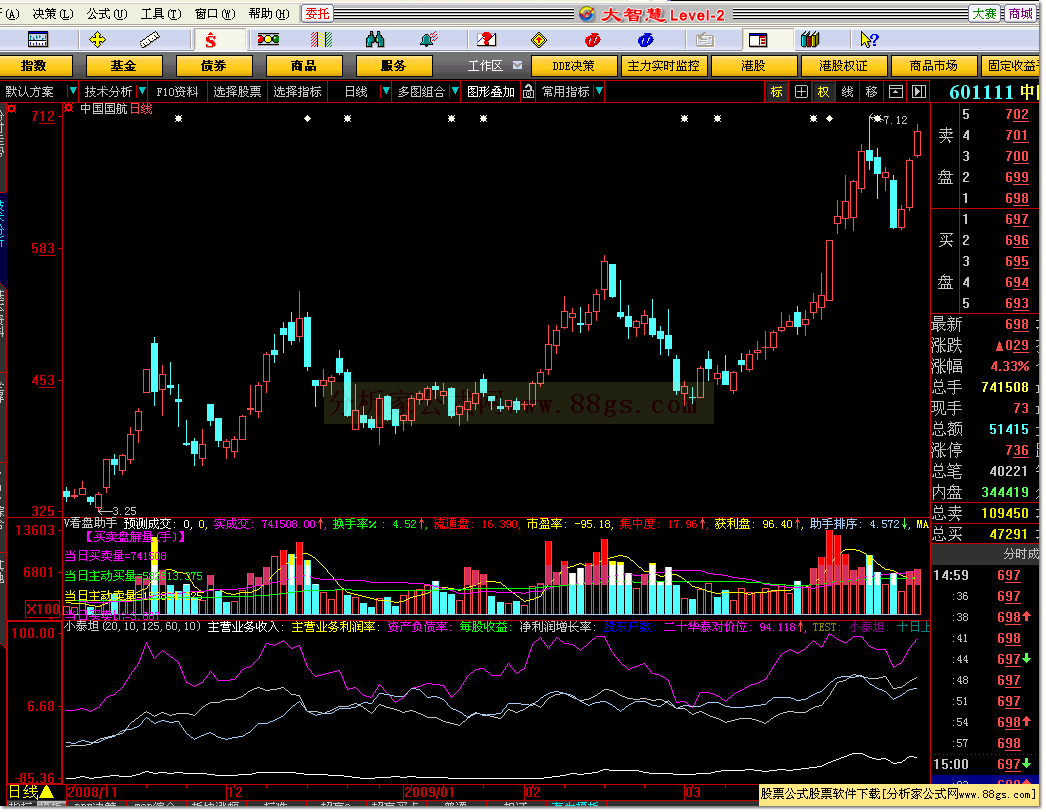
Task: Open the 帮助(H) menu
Action: click(x=269, y=13)
